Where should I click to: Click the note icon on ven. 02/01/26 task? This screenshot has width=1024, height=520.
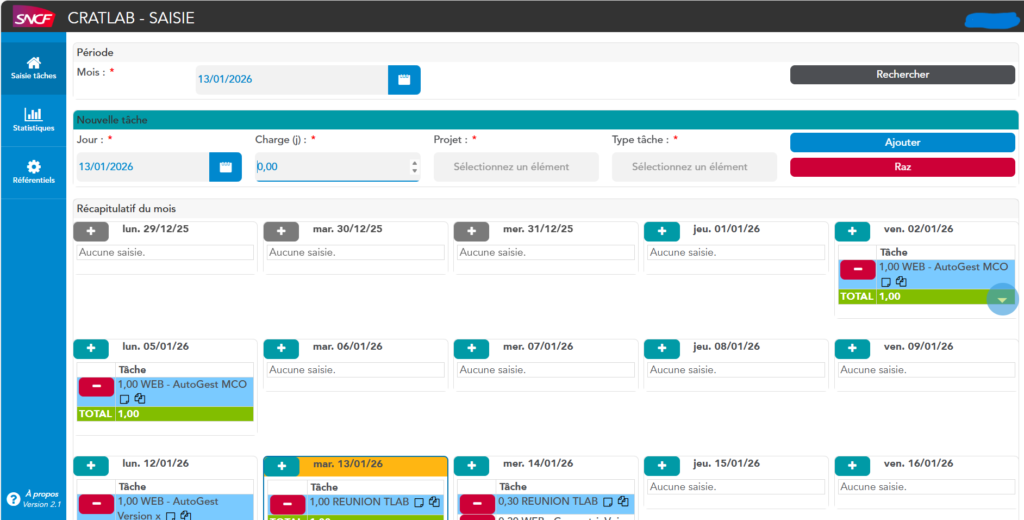[x=886, y=282]
